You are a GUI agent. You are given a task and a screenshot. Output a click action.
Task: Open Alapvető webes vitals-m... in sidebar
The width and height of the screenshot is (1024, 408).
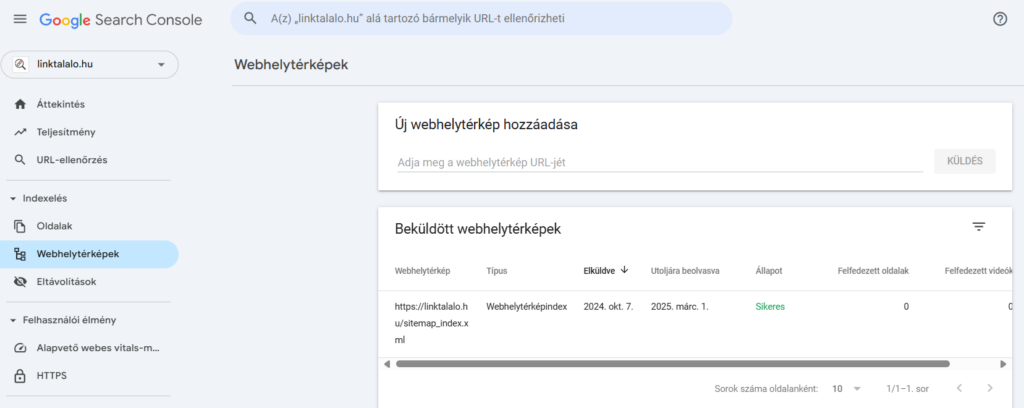[98, 348]
